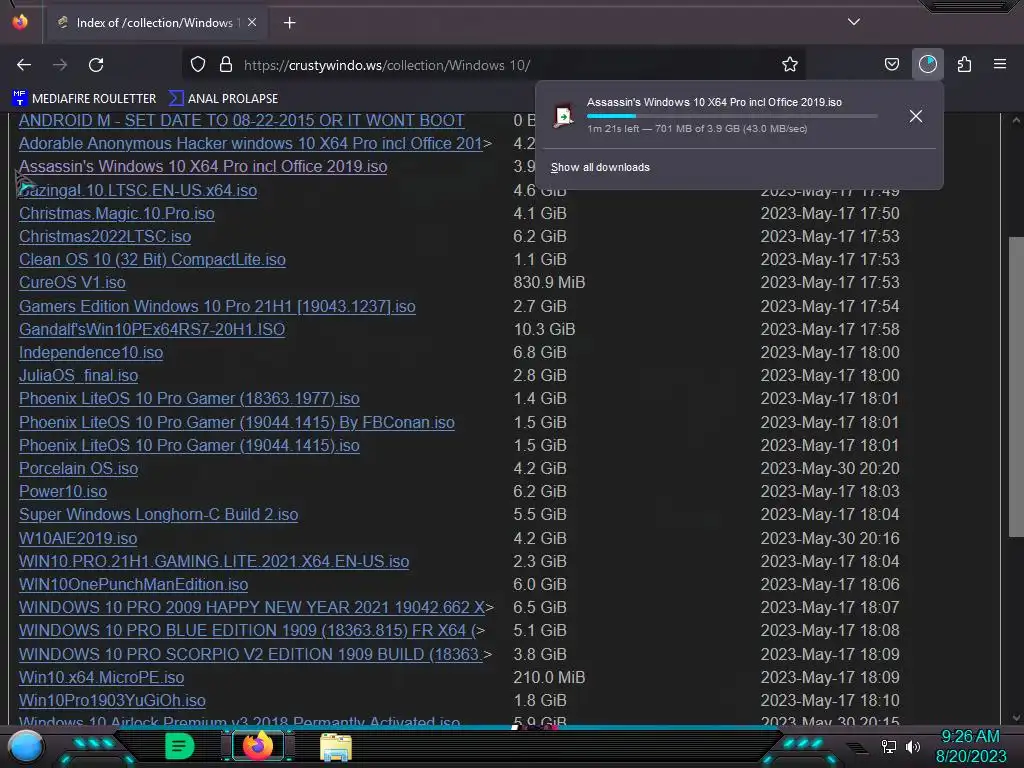Viewport: 1024px width, 768px height.
Task: Open tracking protection shield icon
Action: pos(198,65)
